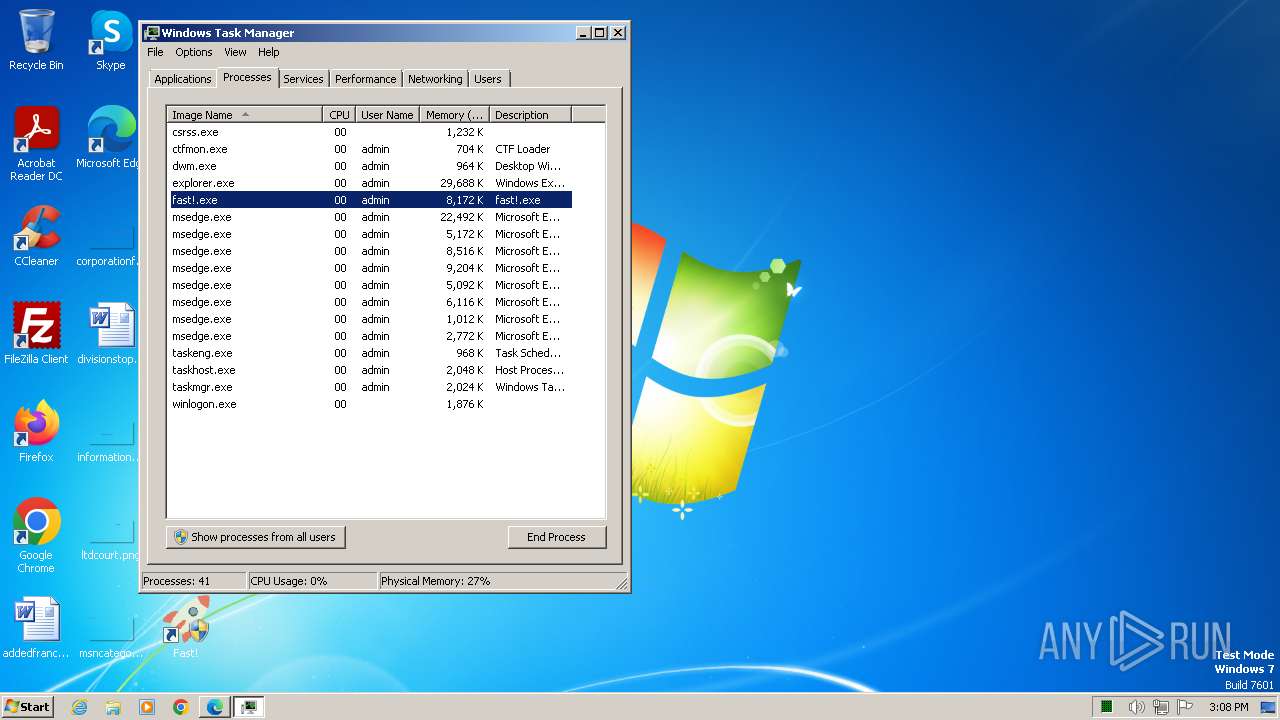Open the Start menu
The image size is (1280, 720).
27,706
